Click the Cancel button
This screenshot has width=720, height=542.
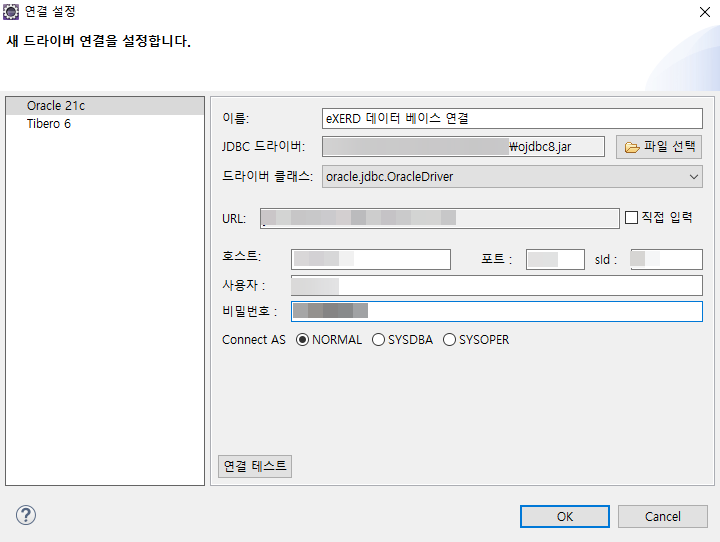[663, 517]
